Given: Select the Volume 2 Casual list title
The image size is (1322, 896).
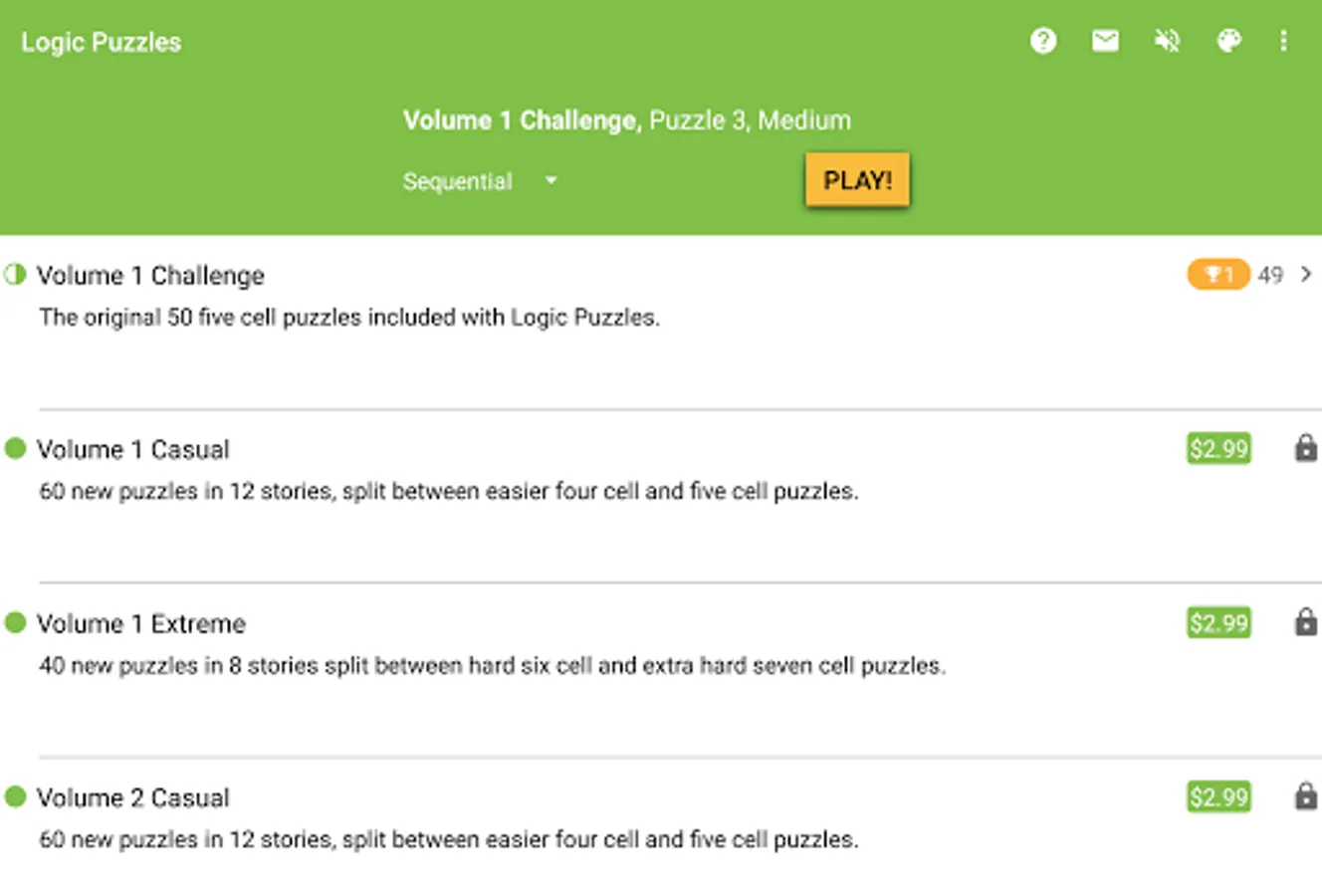Looking at the screenshot, I should pyautogui.click(x=133, y=797).
